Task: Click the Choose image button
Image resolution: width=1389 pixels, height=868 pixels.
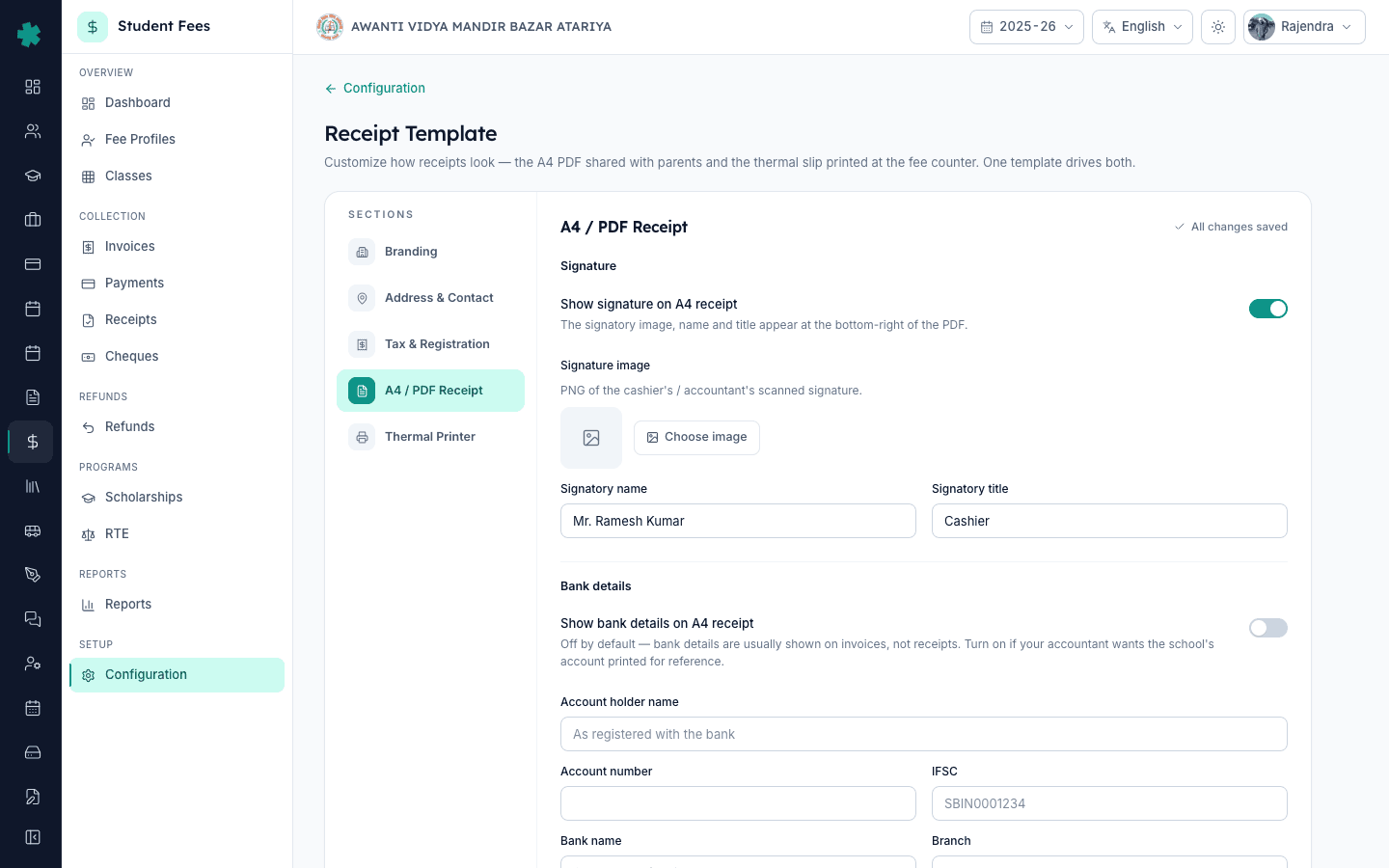Action: click(x=696, y=438)
